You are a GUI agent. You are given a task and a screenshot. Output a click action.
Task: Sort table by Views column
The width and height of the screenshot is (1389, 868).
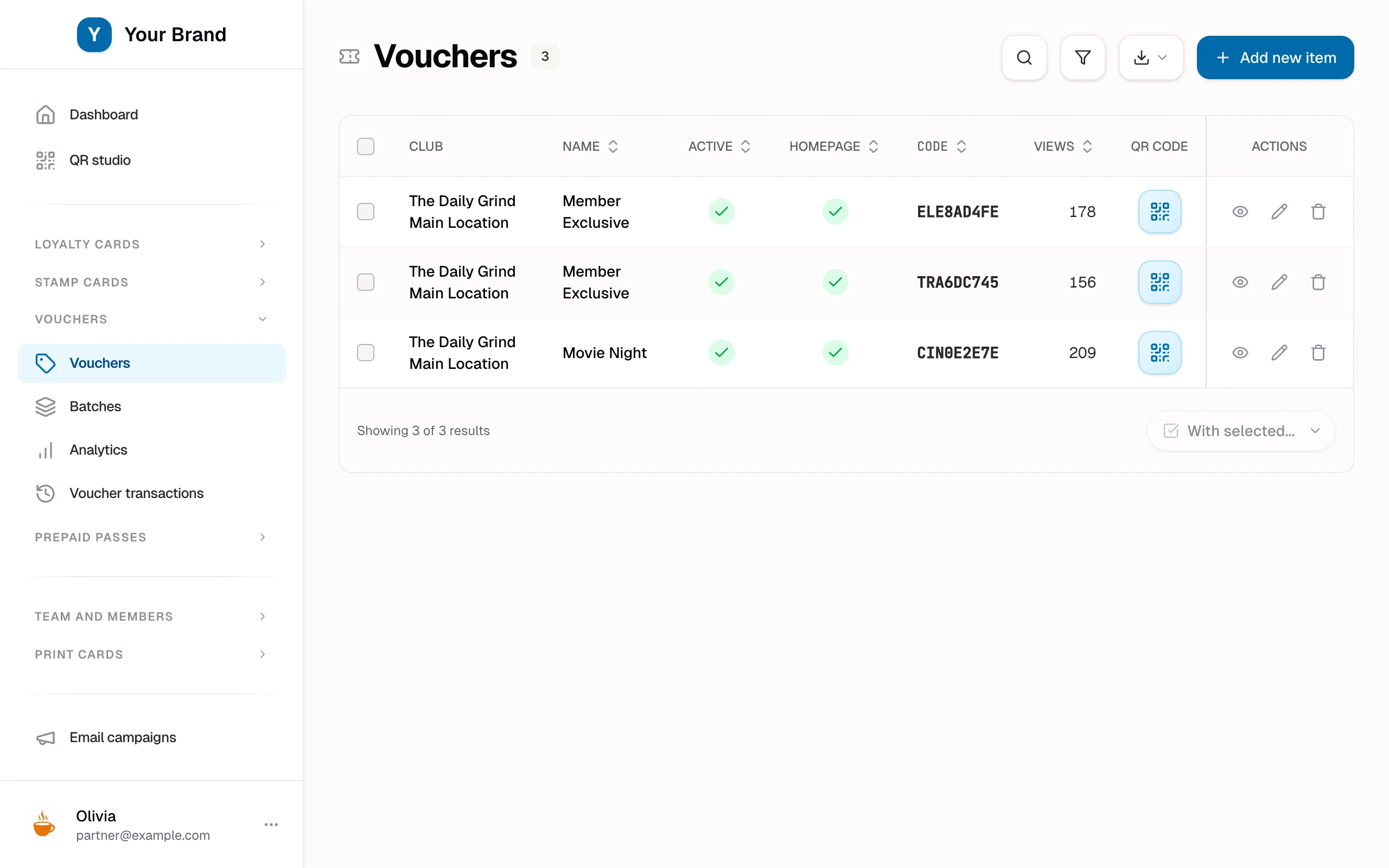(x=1063, y=146)
